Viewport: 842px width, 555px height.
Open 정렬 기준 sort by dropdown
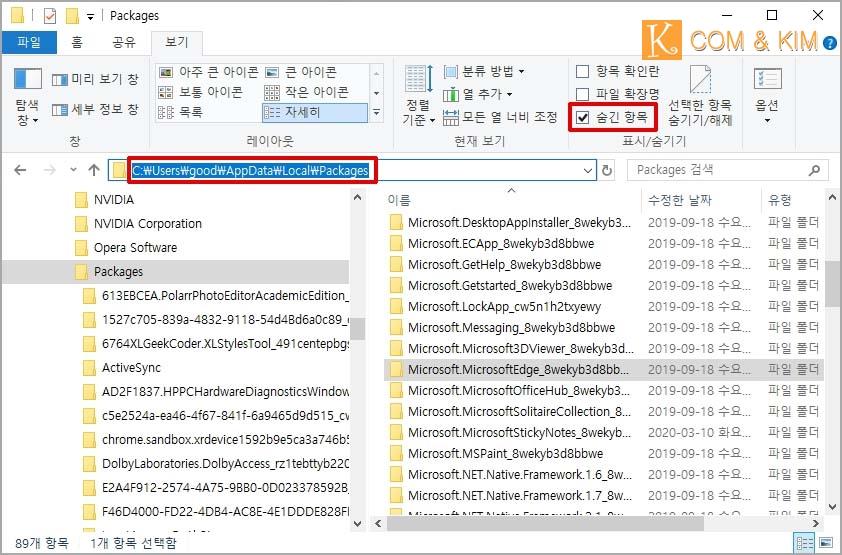point(419,97)
